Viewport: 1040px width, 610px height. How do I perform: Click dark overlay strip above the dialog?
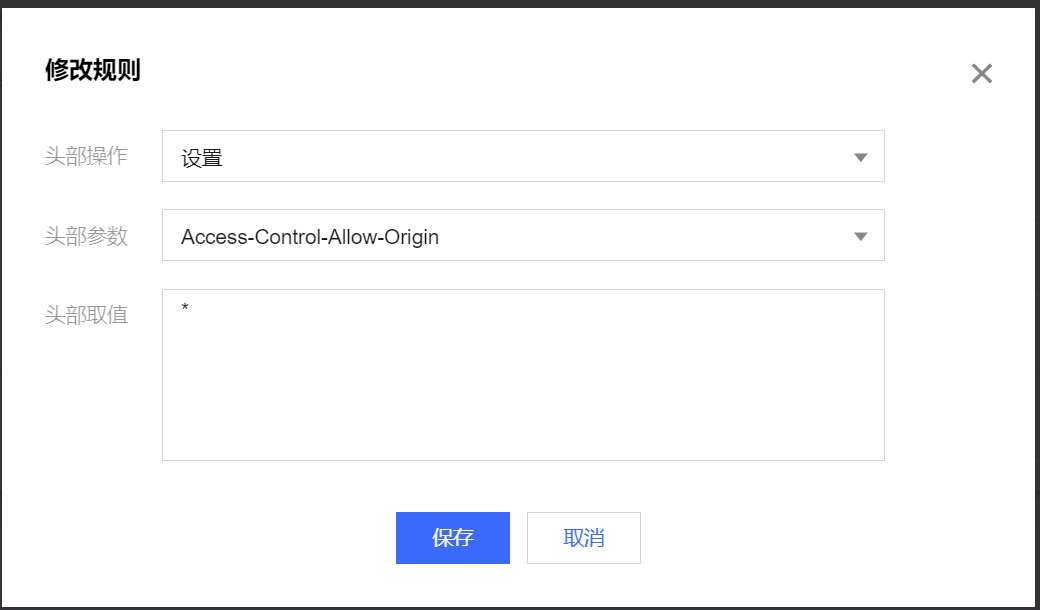tap(520, 3)
